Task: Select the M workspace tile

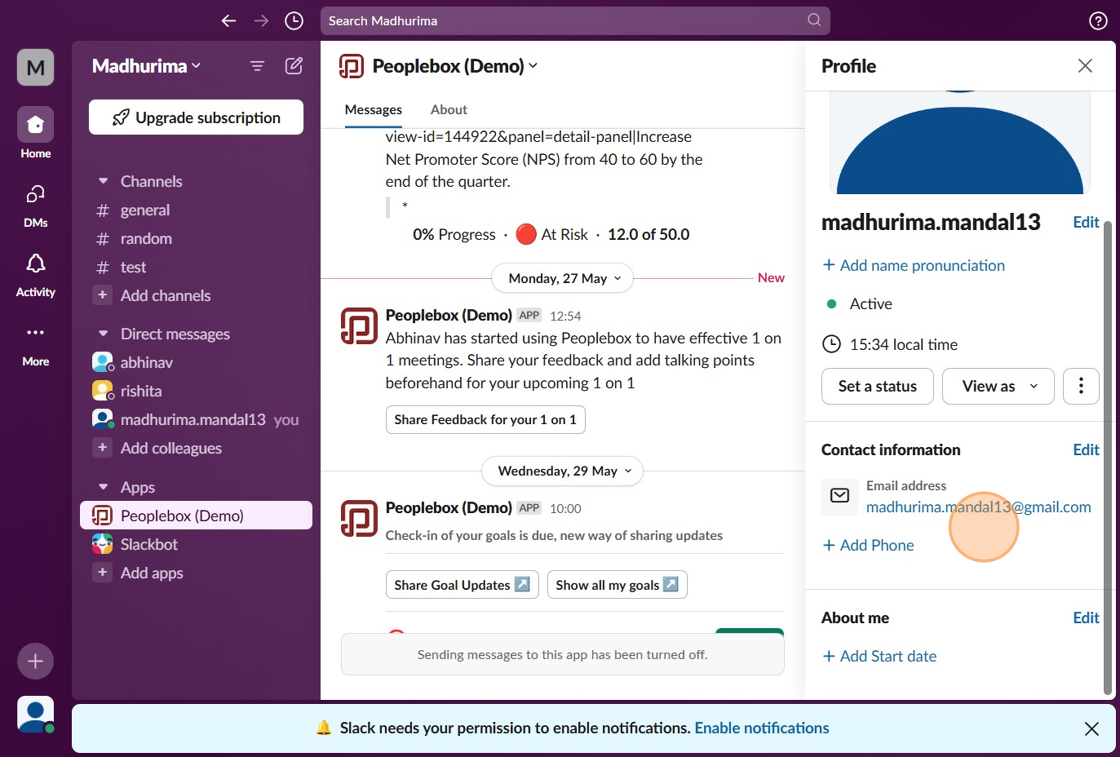Action: pos(36,67)
